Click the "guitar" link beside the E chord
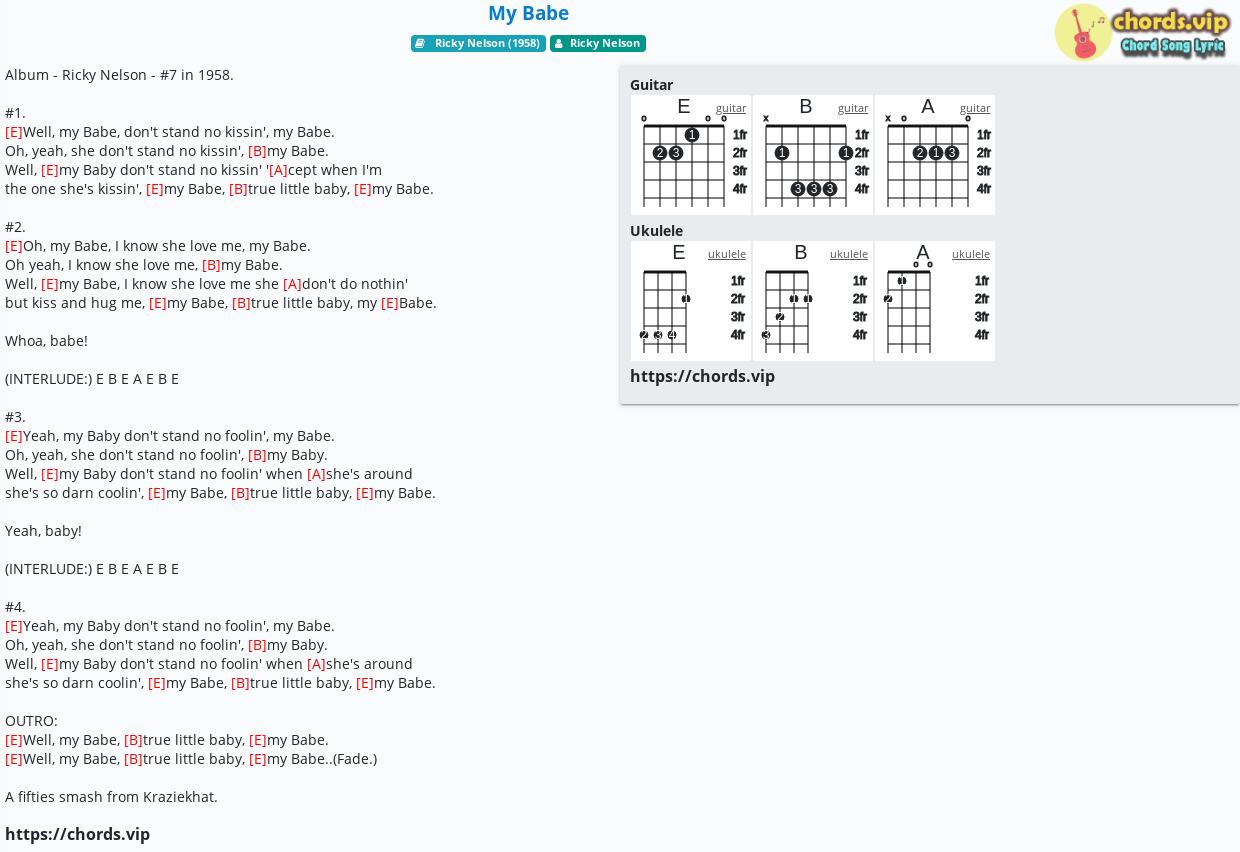Screen dimensions: 1240x852 (x=731, y=108)
